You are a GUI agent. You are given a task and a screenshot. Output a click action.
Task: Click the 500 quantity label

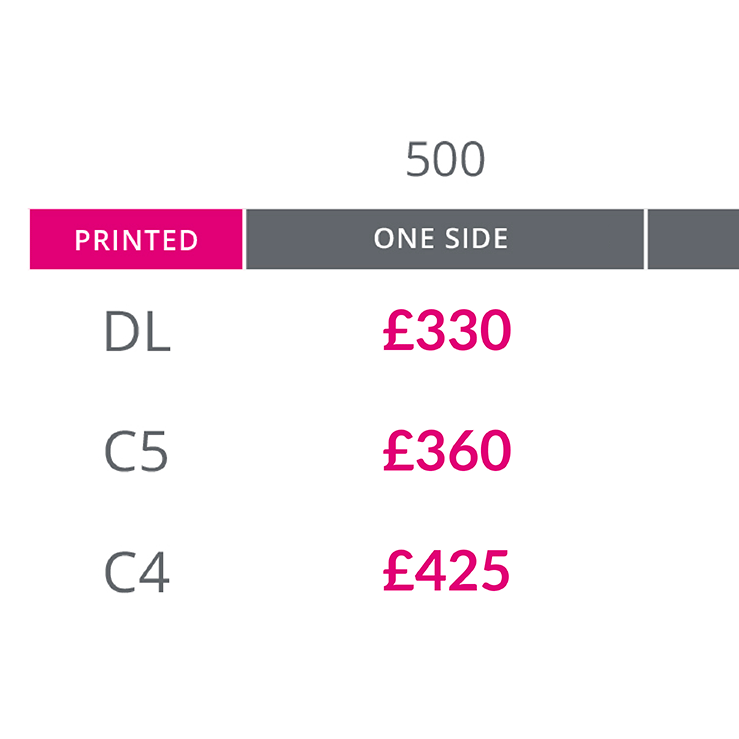pyautogui.click(x=445, y=159)
